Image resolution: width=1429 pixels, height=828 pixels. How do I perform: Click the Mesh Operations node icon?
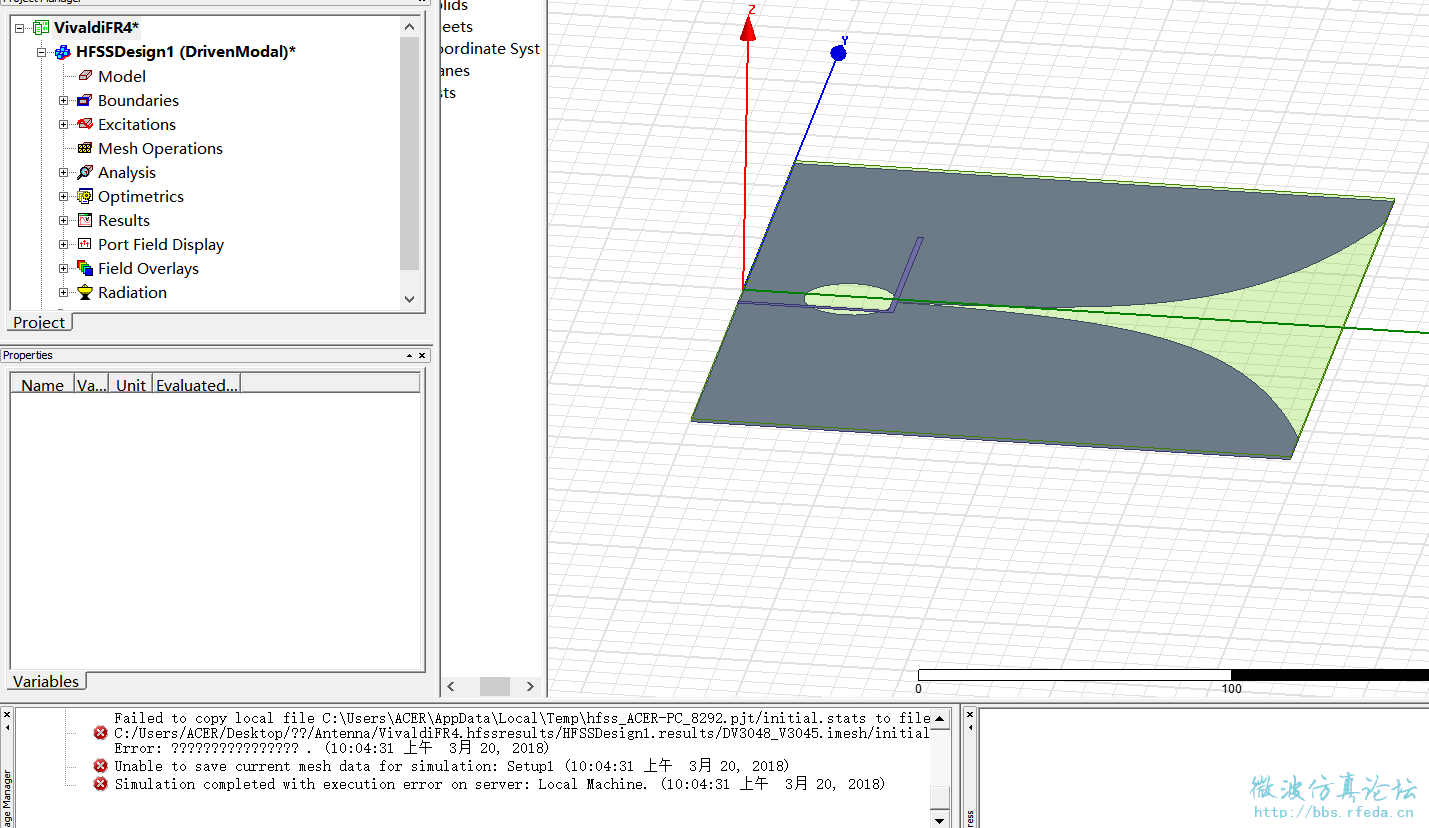(85, 148)
